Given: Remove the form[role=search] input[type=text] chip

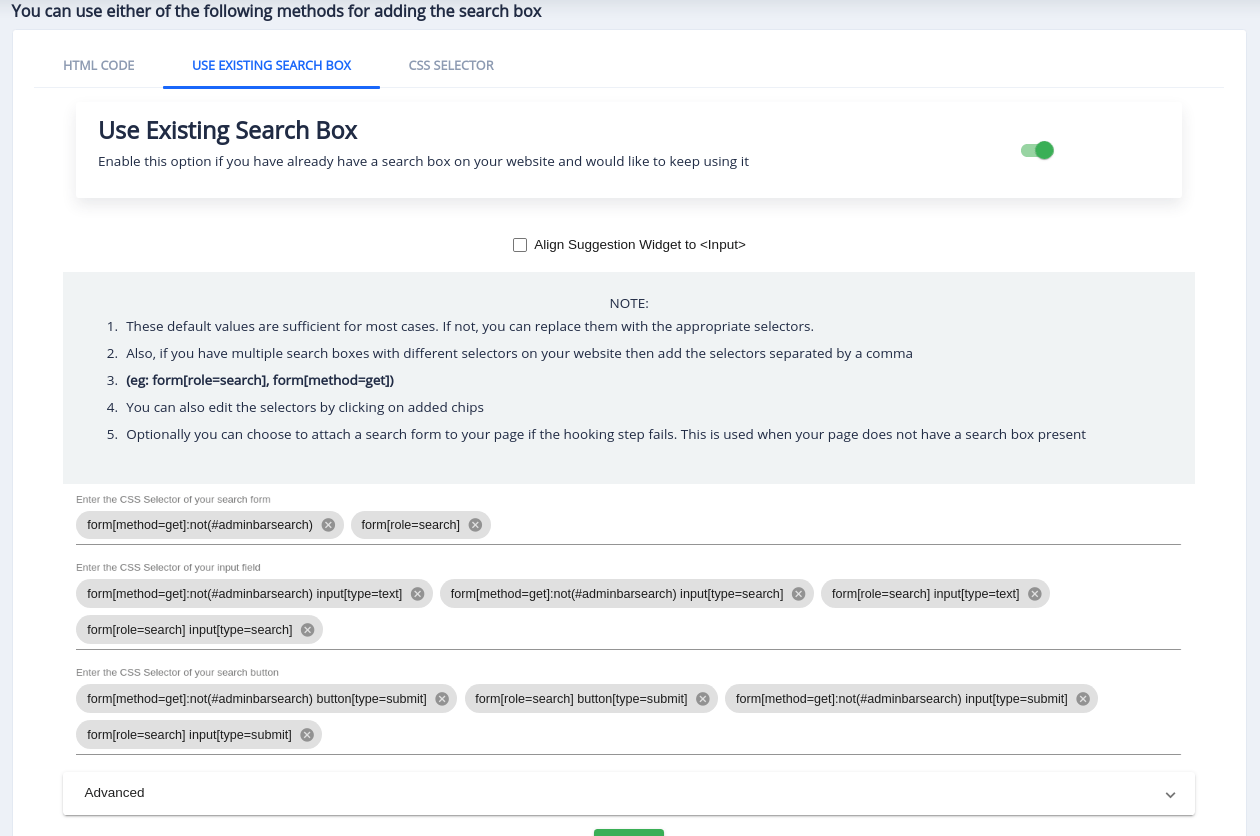Looking at the screenshot, I should click(1037, 593).
